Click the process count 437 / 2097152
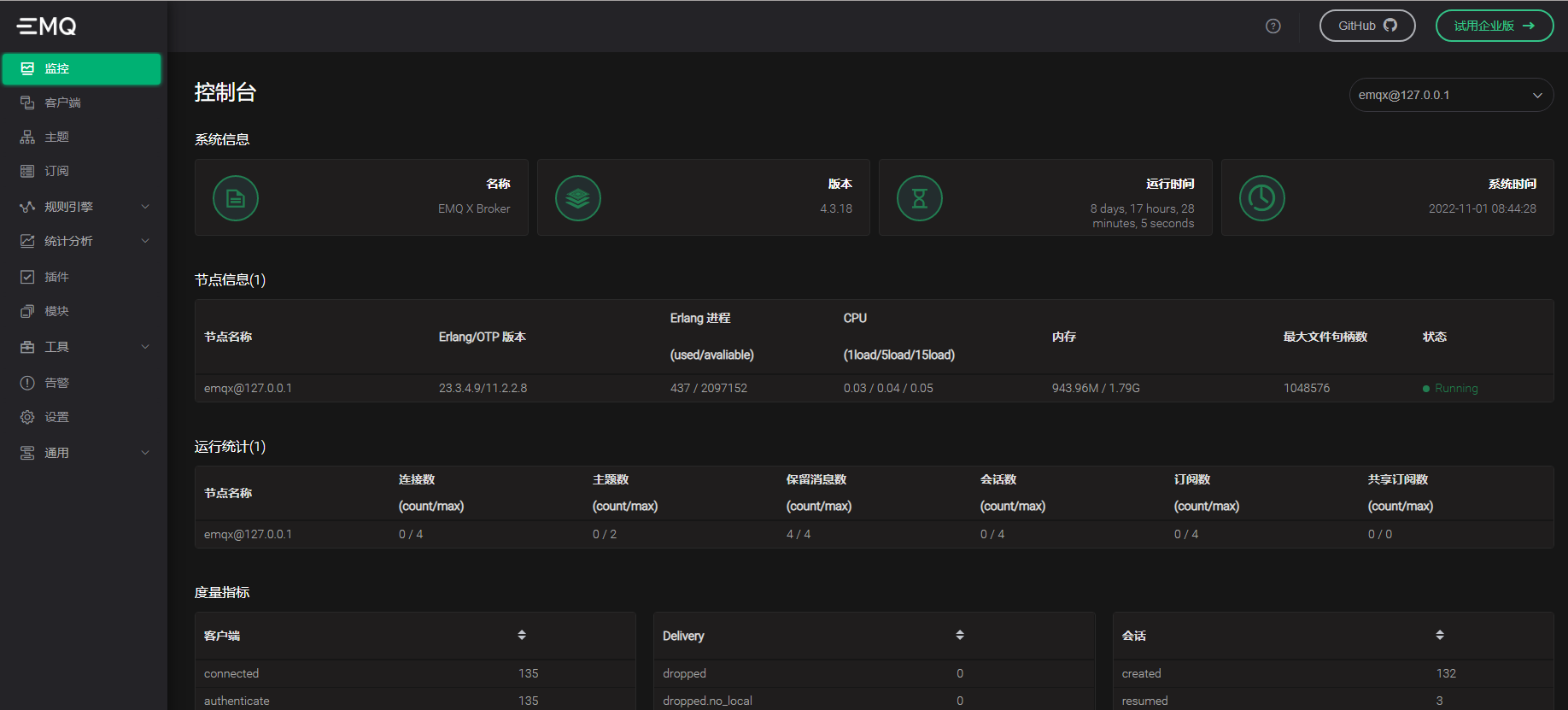 709,388
